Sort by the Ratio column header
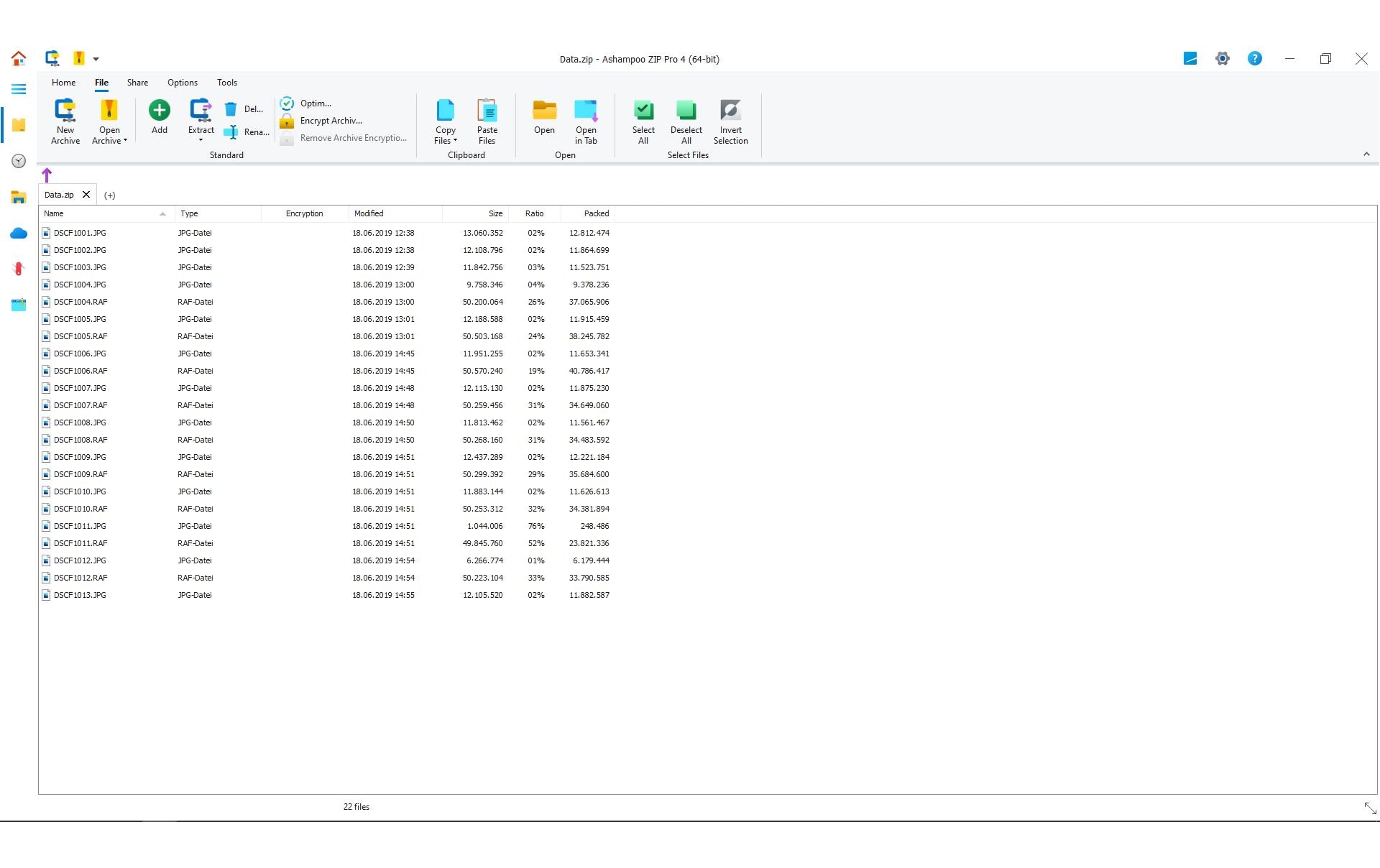Image resolution: width=1380 pixels, height=868 pixels. click(x=534, y=213)
